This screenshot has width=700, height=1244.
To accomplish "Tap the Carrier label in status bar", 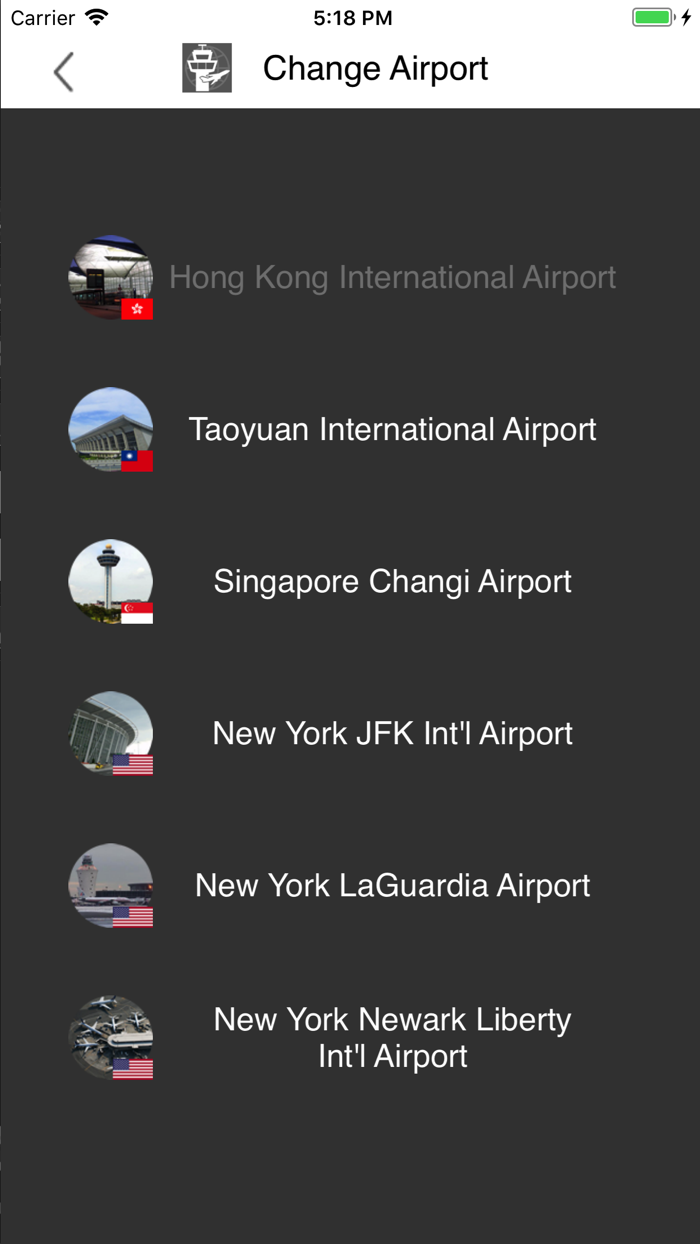I will (x=43, y=18).
